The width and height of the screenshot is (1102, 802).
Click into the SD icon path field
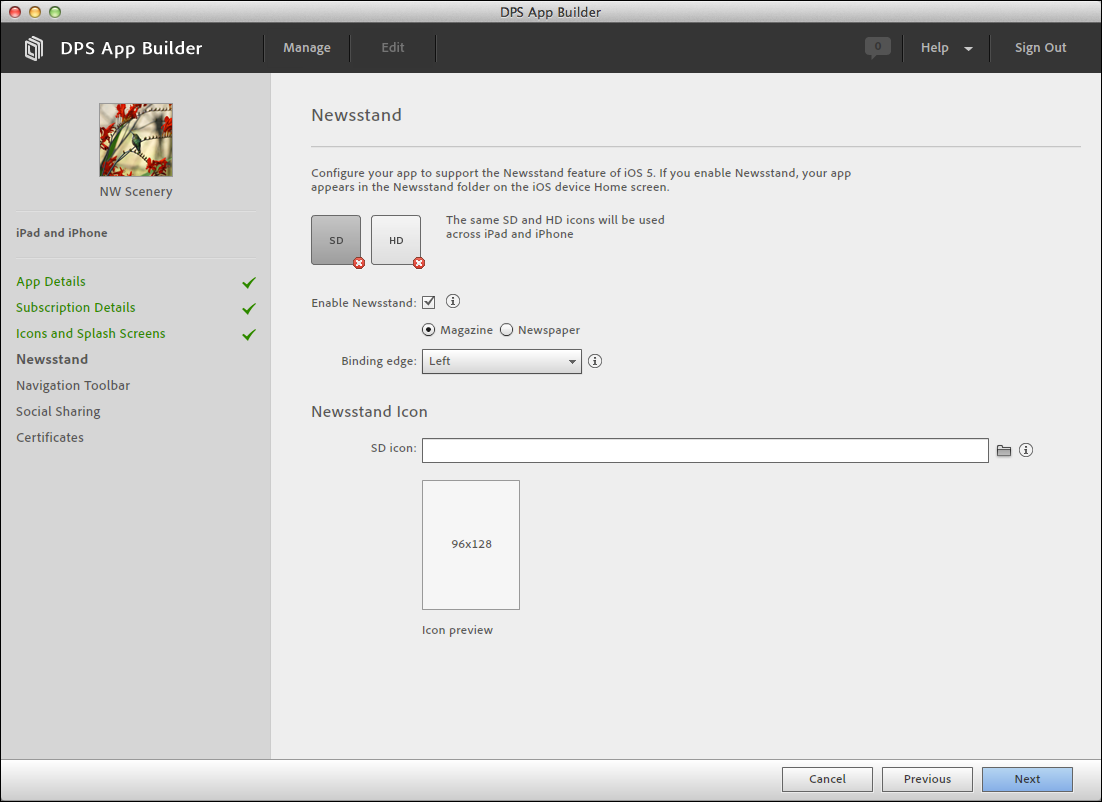pos(705,451)
